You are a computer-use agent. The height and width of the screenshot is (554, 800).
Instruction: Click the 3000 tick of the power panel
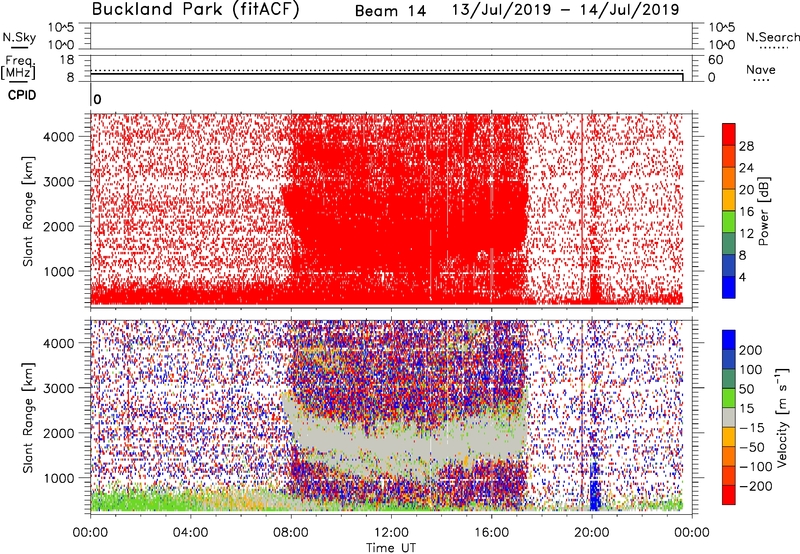point(58,182)
